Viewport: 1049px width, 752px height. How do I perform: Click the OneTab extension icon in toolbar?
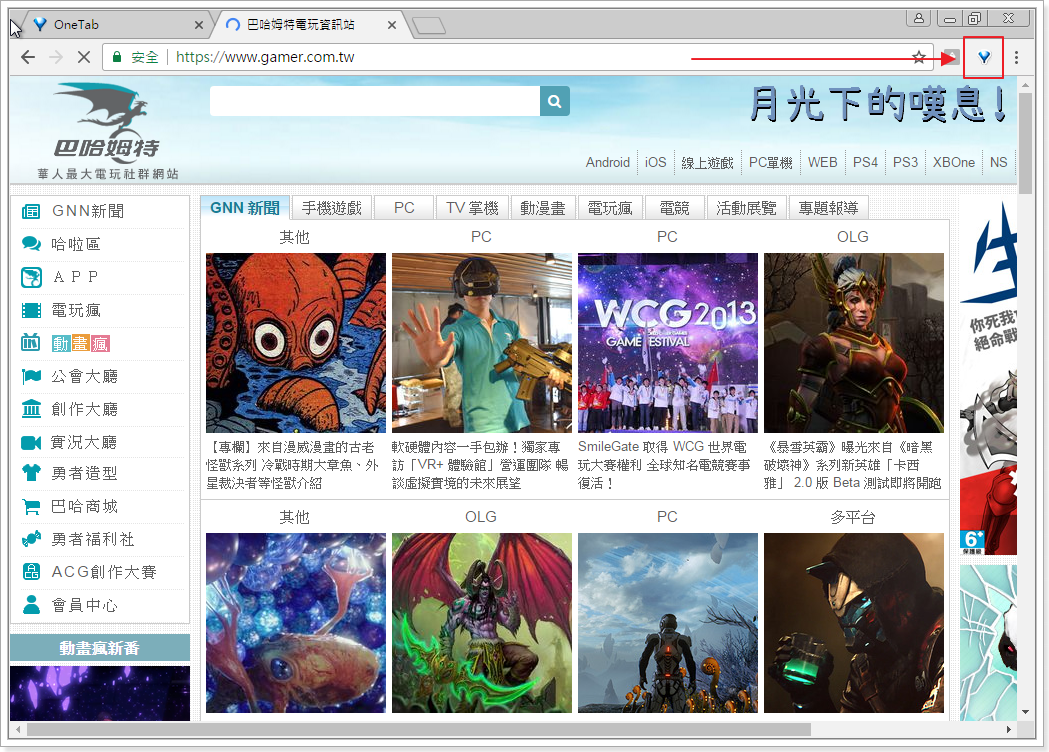pos(984,57)
